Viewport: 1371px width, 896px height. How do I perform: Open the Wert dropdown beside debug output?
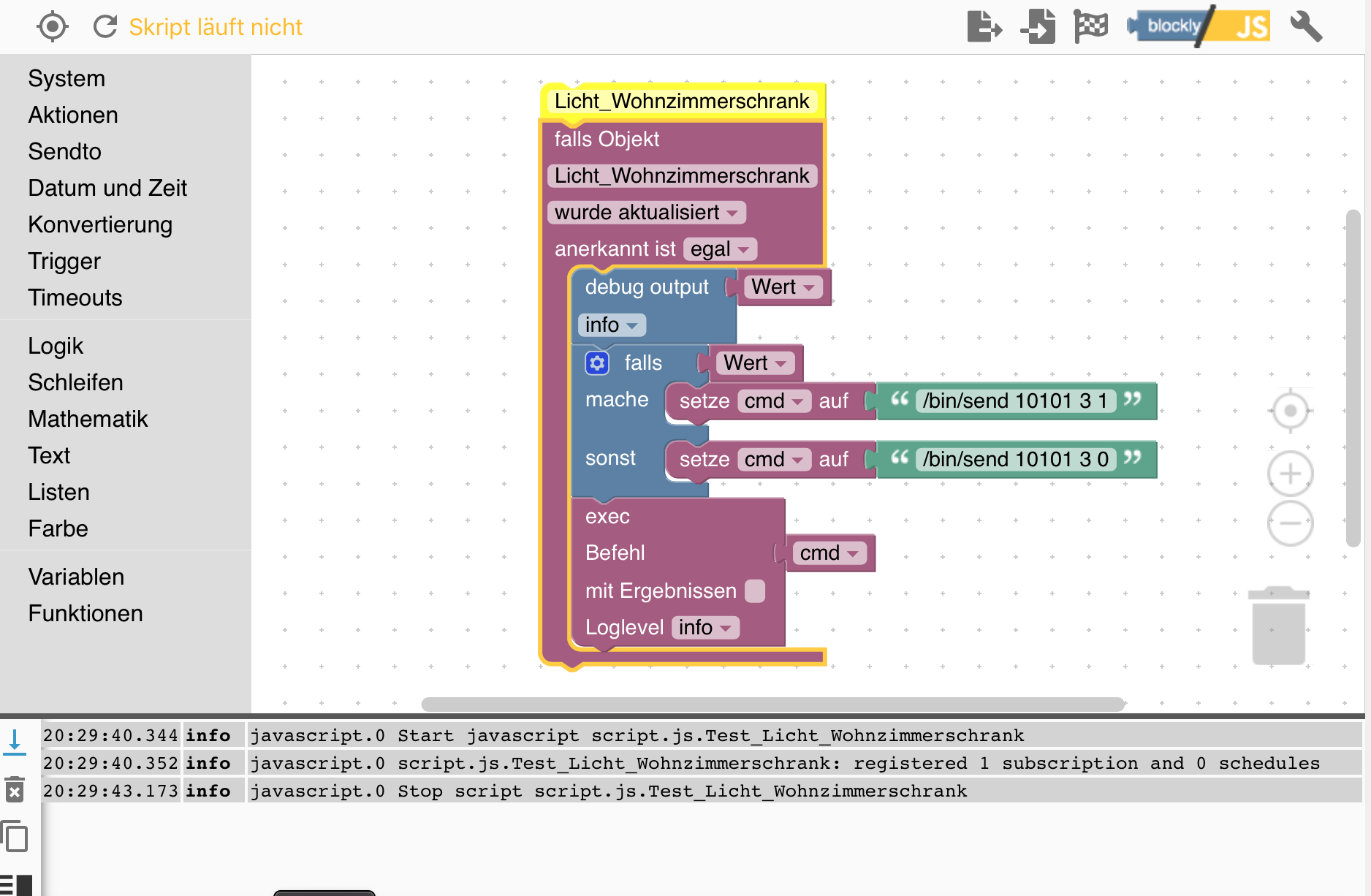coord(783,287)
